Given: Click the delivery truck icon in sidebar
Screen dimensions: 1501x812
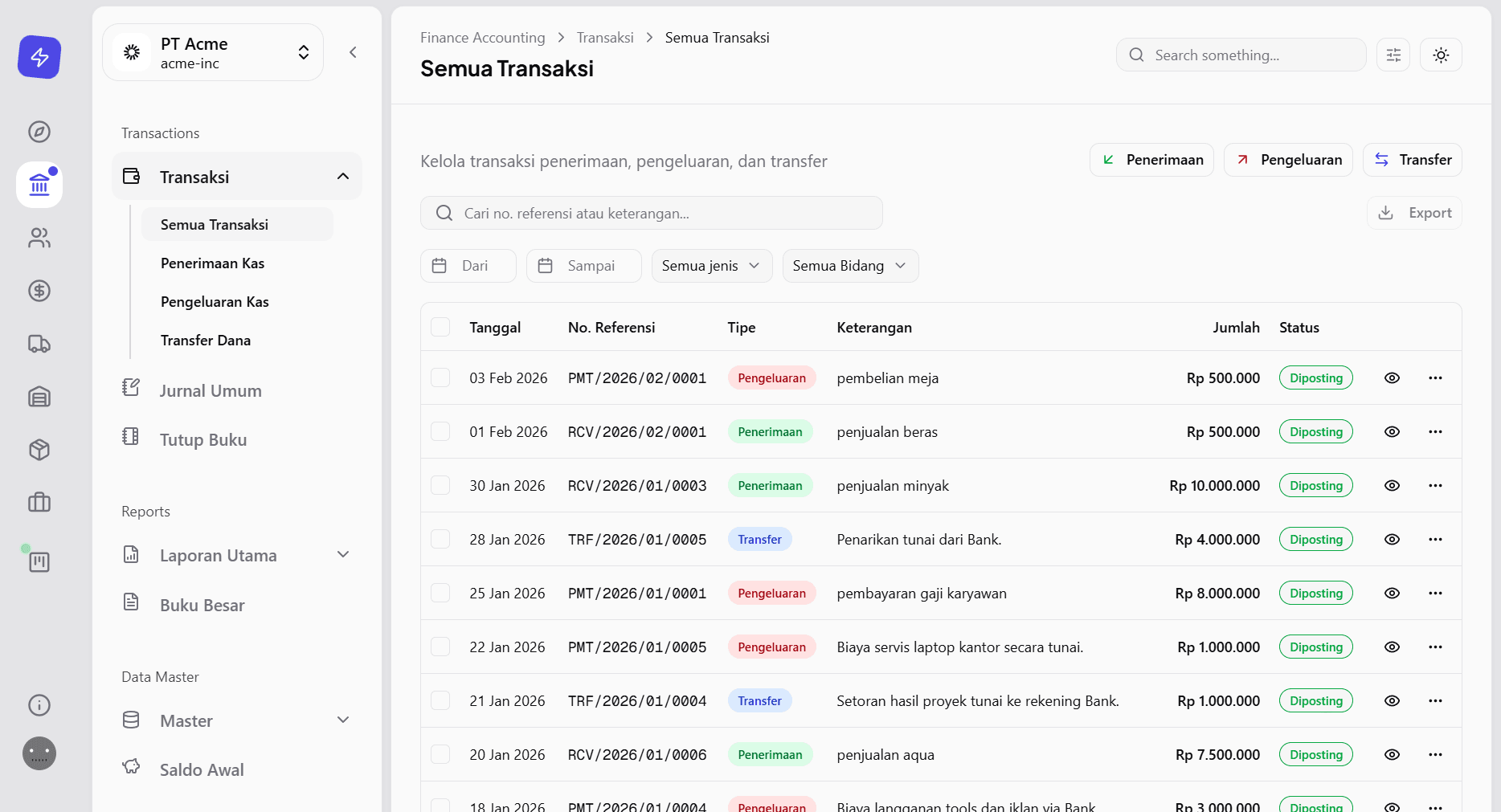Looking at the screenshot, I should [39, 344].
